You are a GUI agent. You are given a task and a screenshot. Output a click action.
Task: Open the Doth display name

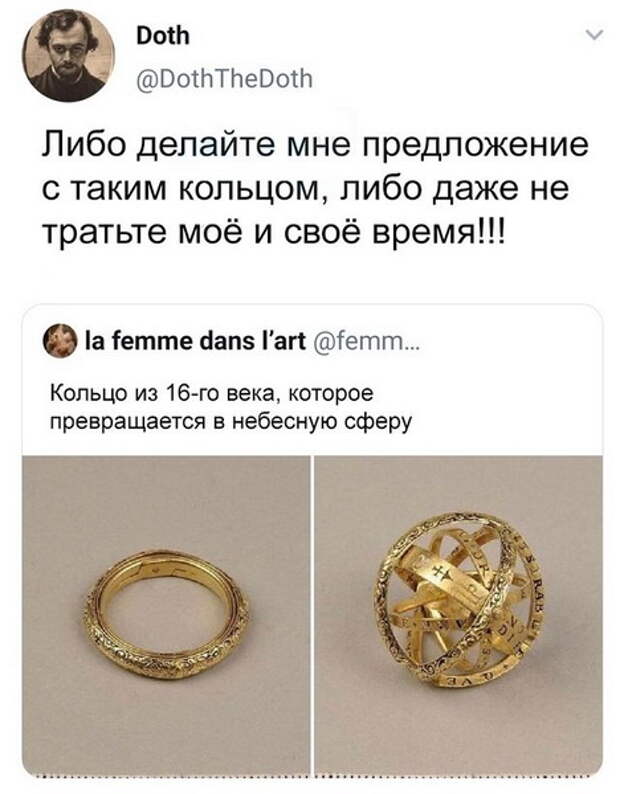[x=163, y=36]
